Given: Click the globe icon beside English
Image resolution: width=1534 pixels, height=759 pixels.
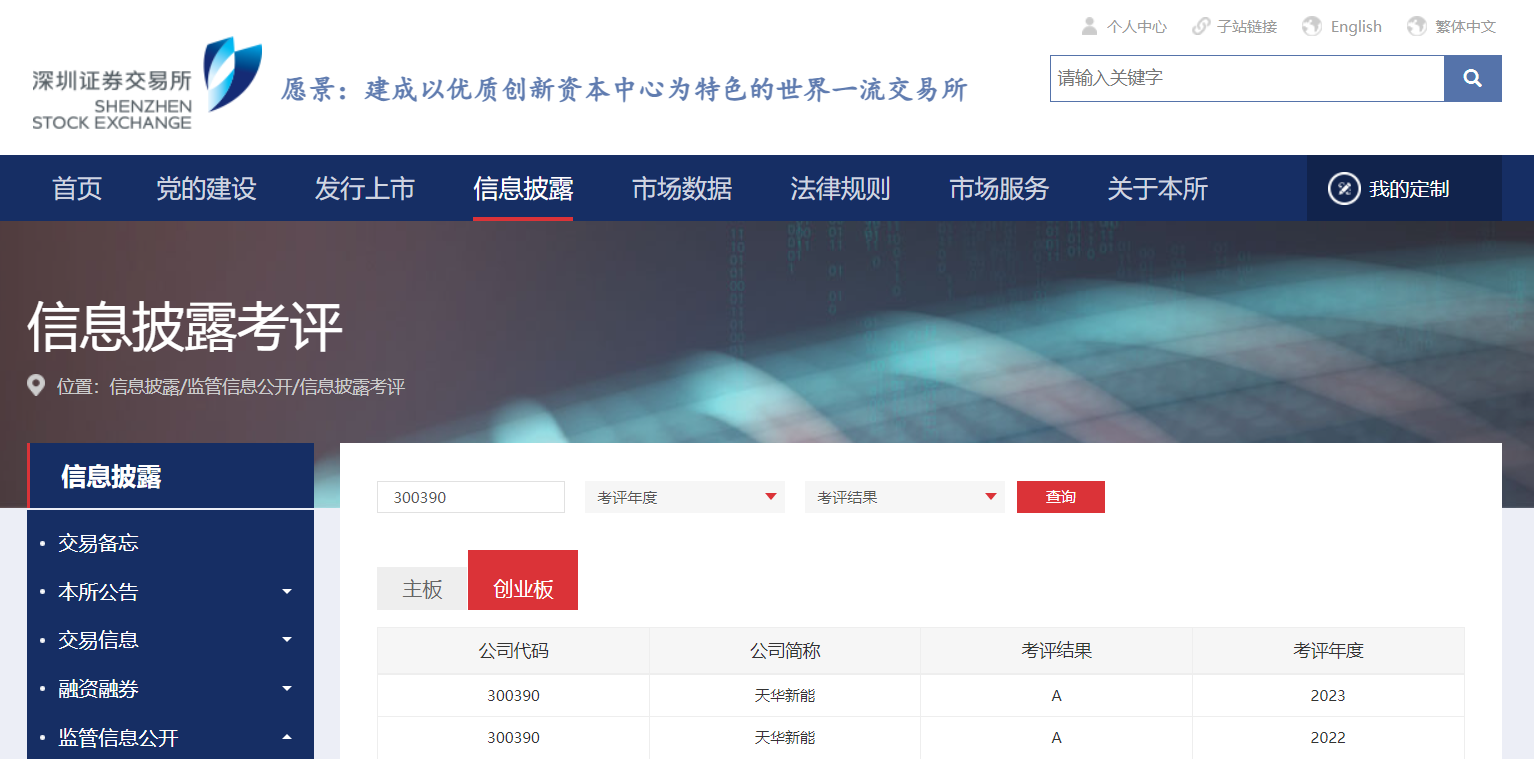Looking at the screenshot, I should [x=1312, y=26].
